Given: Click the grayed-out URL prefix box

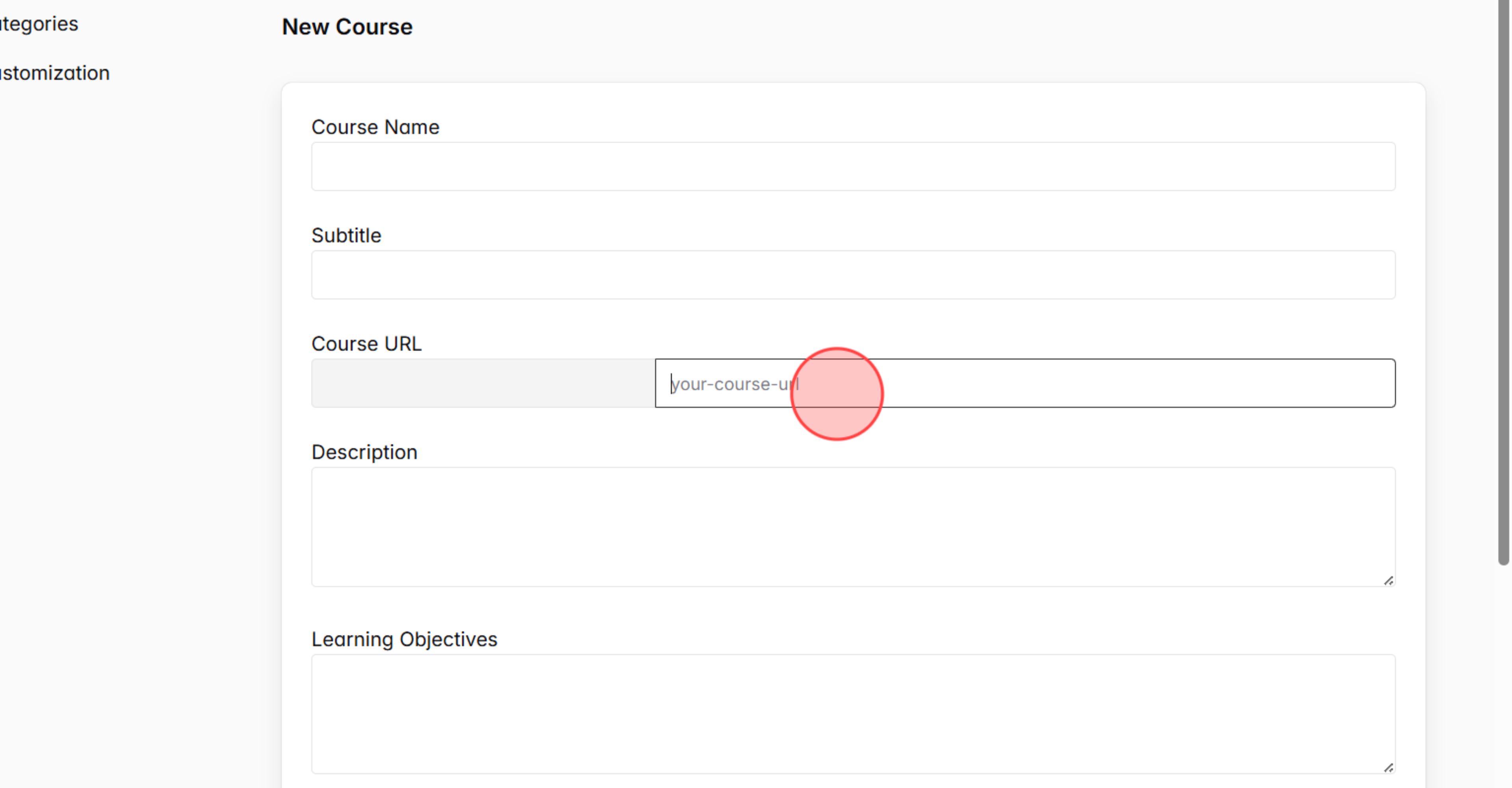Looking at the screenshot, I should pos(481,383).
